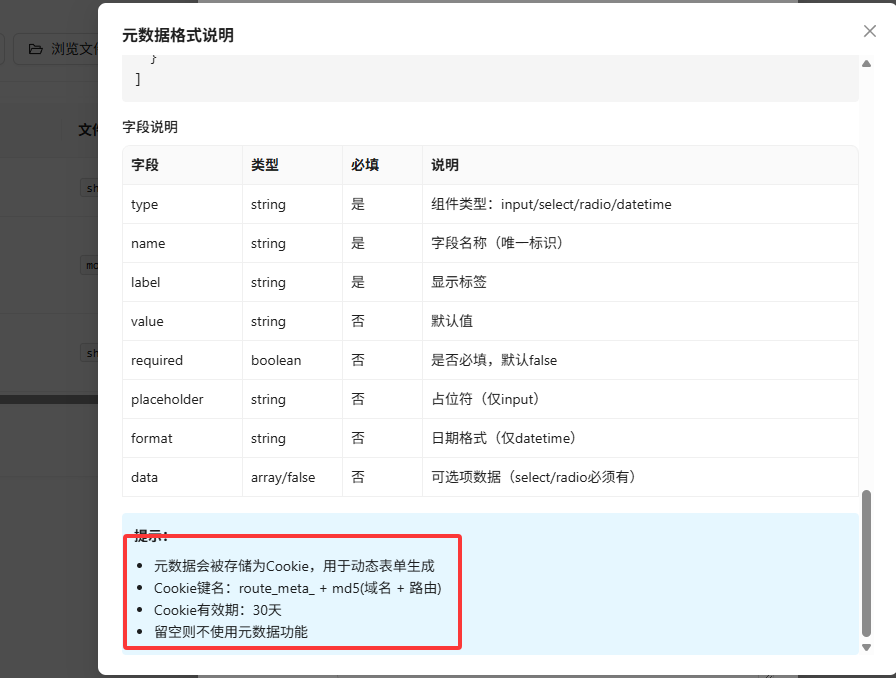Screen dimensions: 896x678
Task: Click the folder icon beside 浏览文件
Action: [36, 49]
